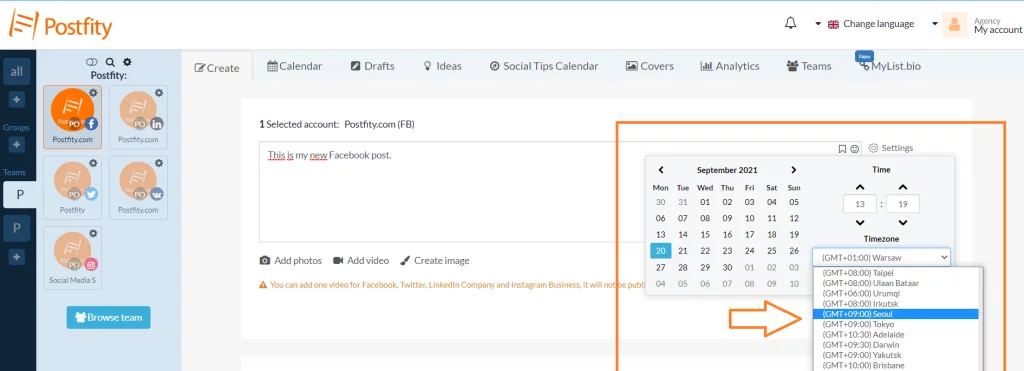Select the Social Media S Instagram account

coord(72,258)
